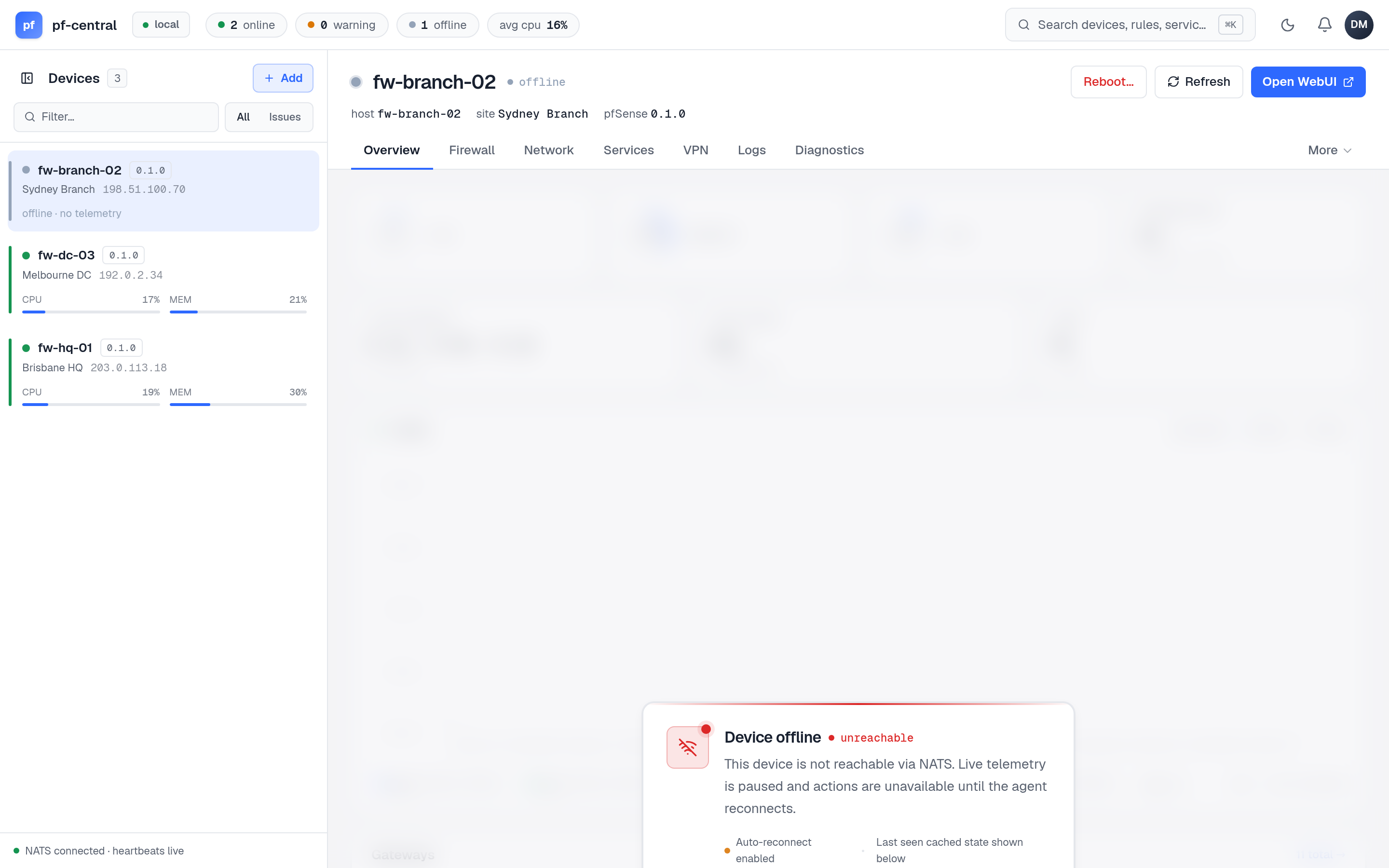The height and width of the screenshot is (868, 1389).
Task: Click the avg cpu 16% pill
Action: tap(533, 25)
